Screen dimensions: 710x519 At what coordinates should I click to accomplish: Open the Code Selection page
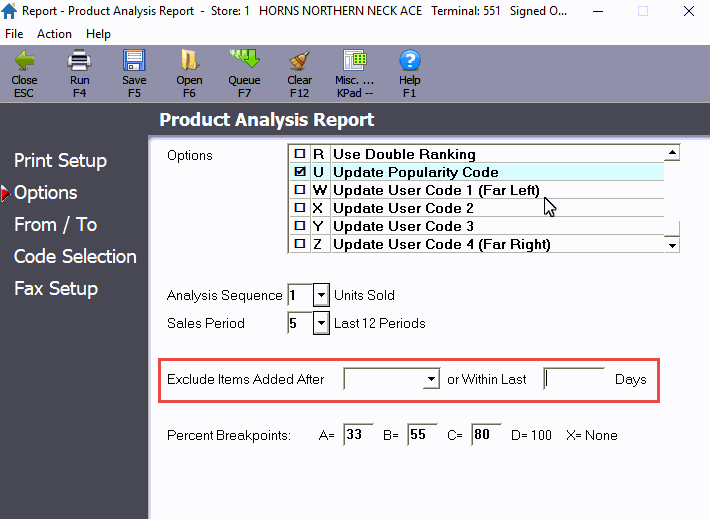75,256
